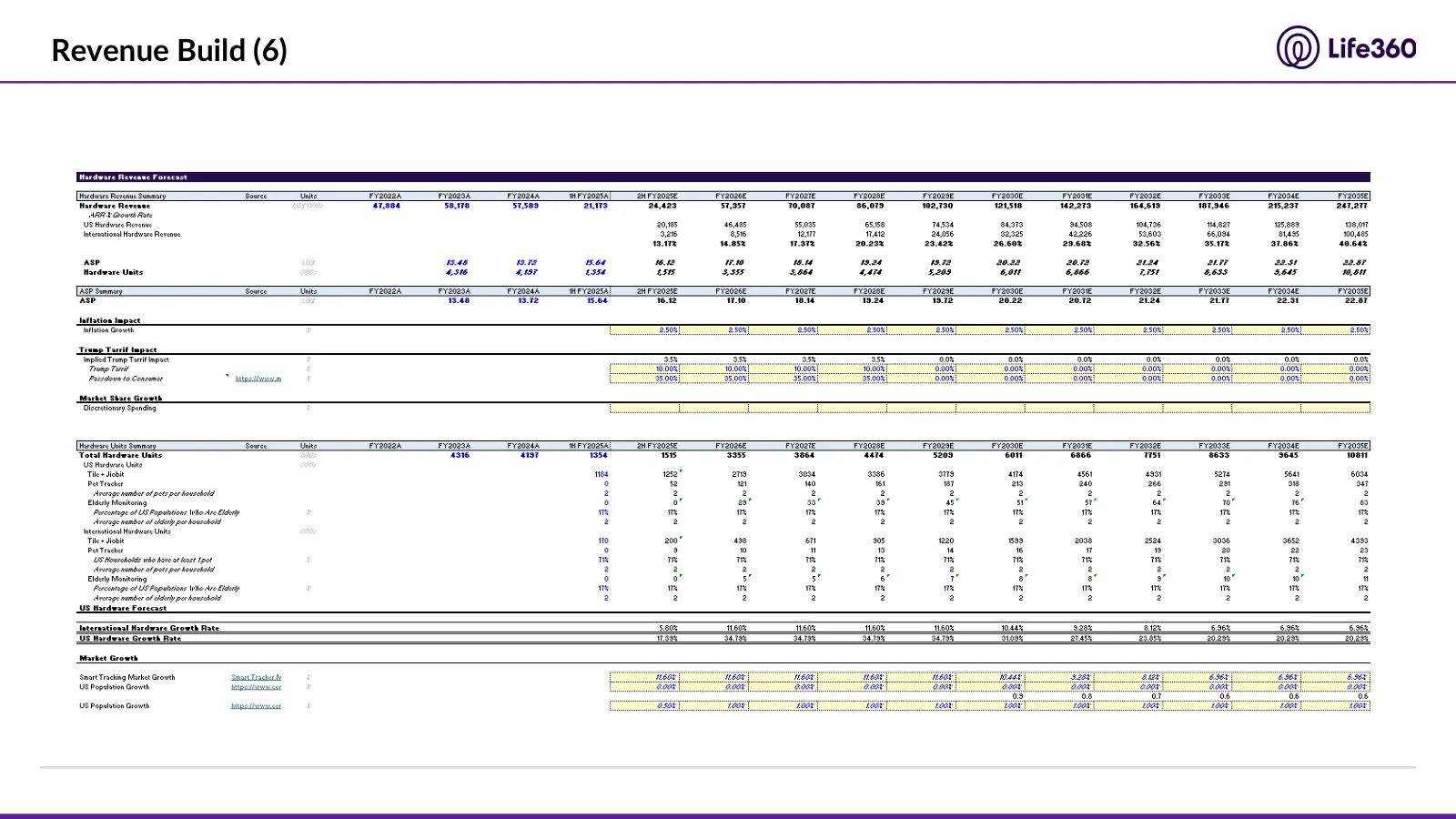Select the US Hardware Forecast label
The image size is (1456, 819).
point(123,608)
